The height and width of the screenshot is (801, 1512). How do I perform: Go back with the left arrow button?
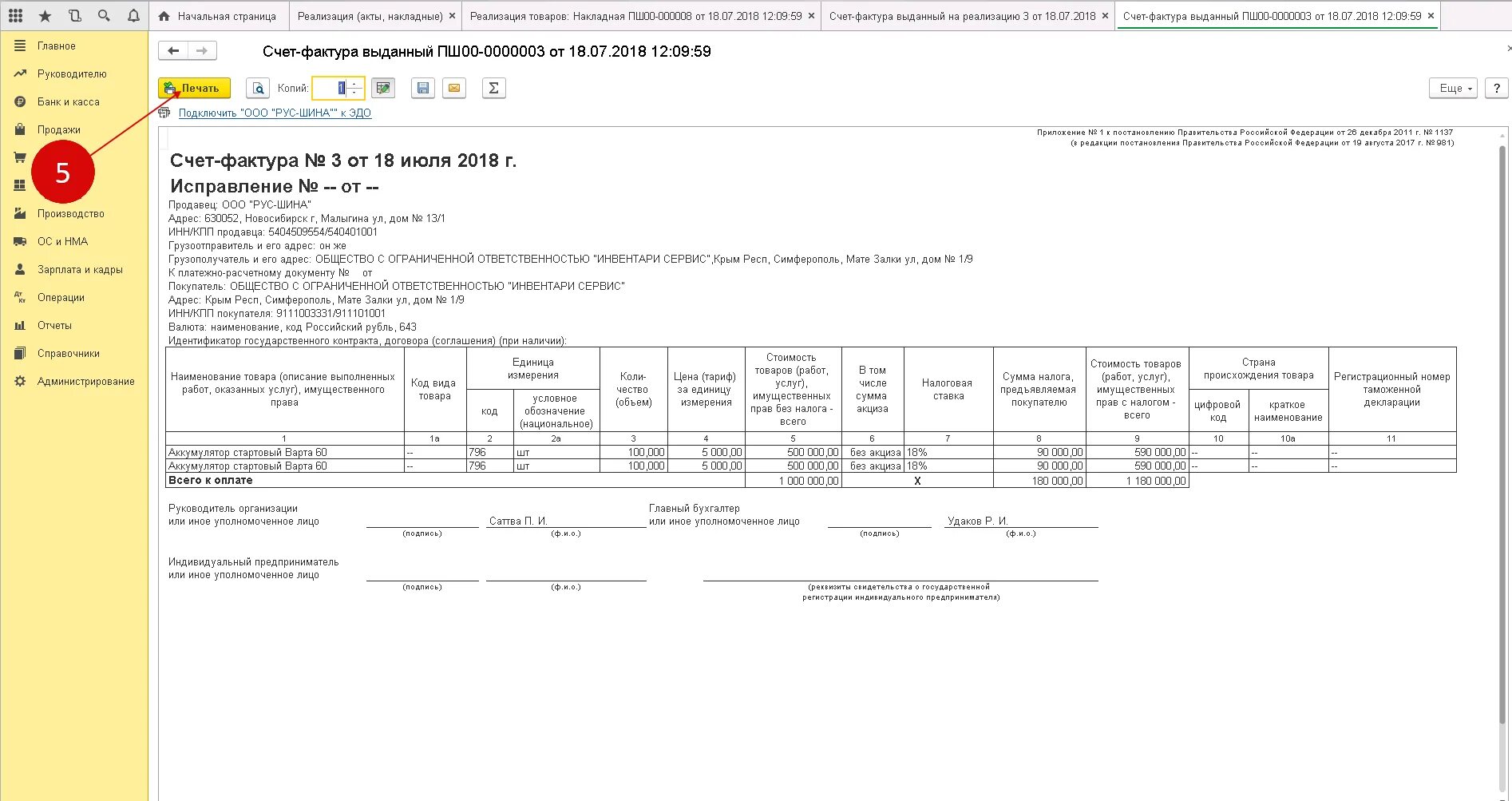coord(173,51)
